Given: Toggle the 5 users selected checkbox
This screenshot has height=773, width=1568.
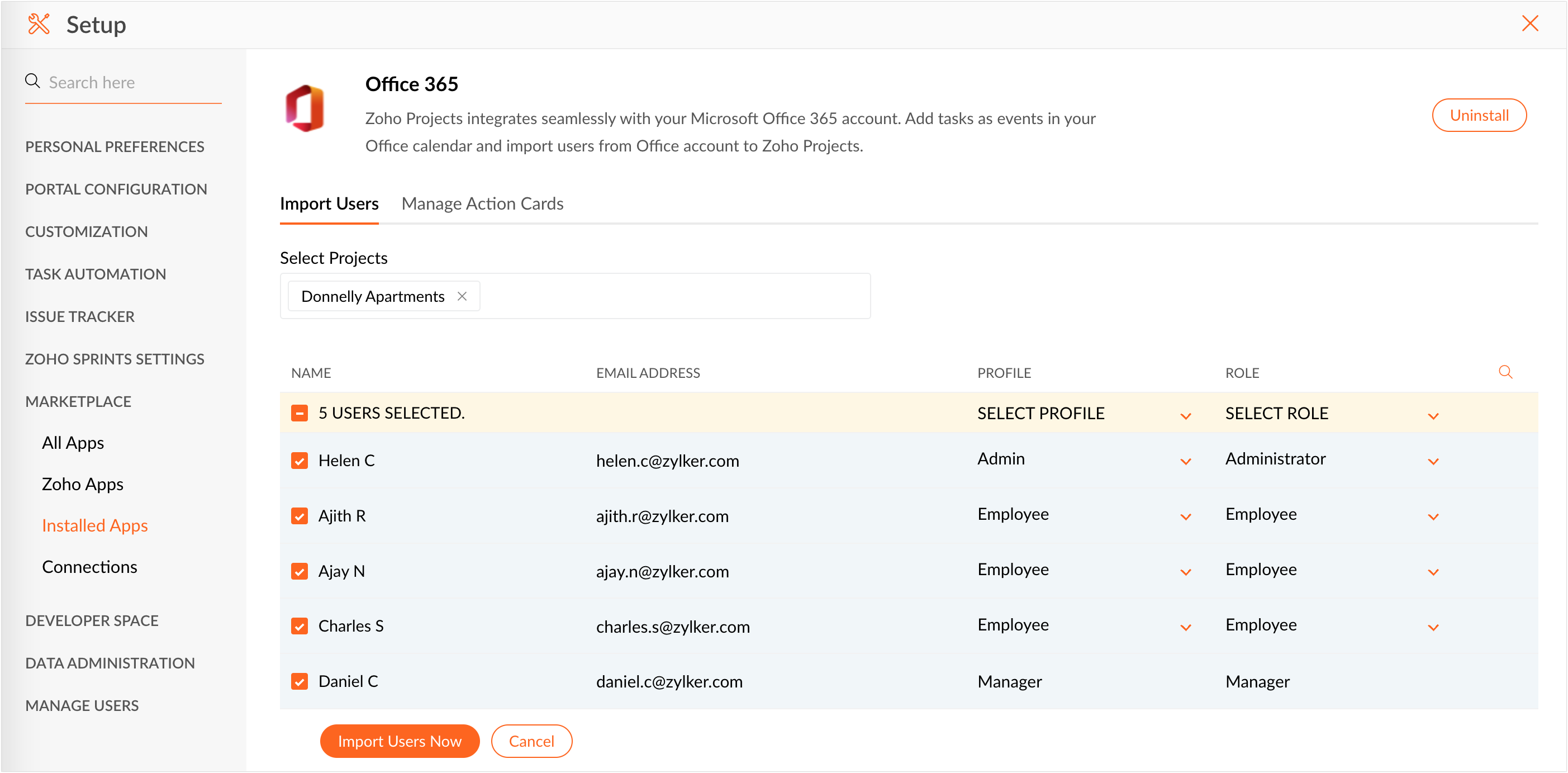Looking at the screenshot, I should (x=300, y=413).
